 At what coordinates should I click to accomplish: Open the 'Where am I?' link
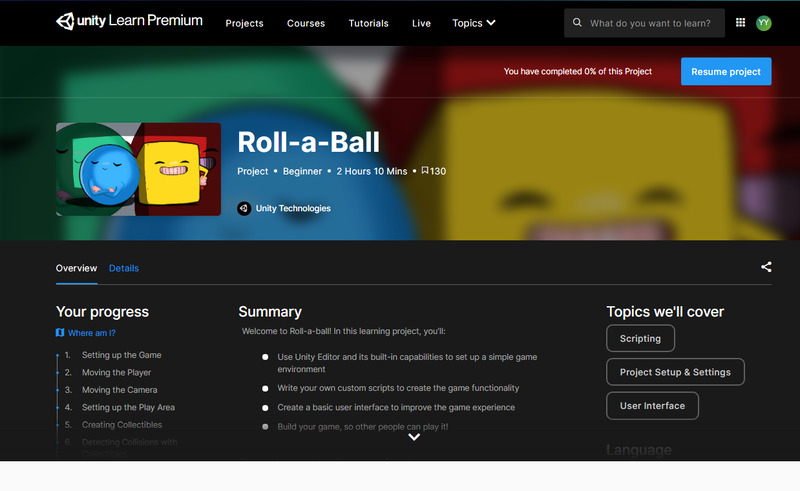click(x=92, y=333)
